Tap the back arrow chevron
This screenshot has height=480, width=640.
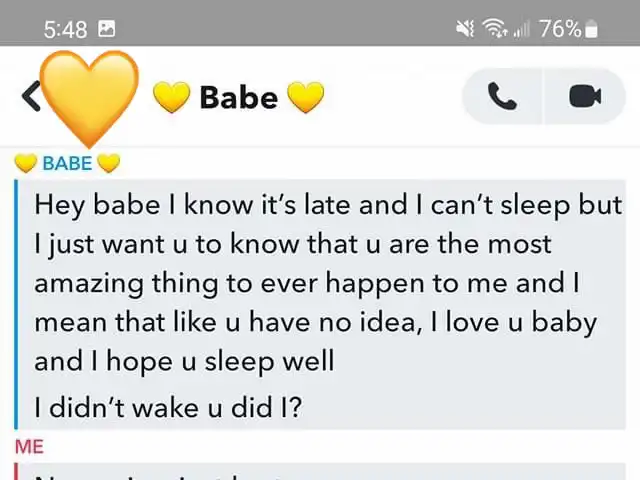pos(31,96)
